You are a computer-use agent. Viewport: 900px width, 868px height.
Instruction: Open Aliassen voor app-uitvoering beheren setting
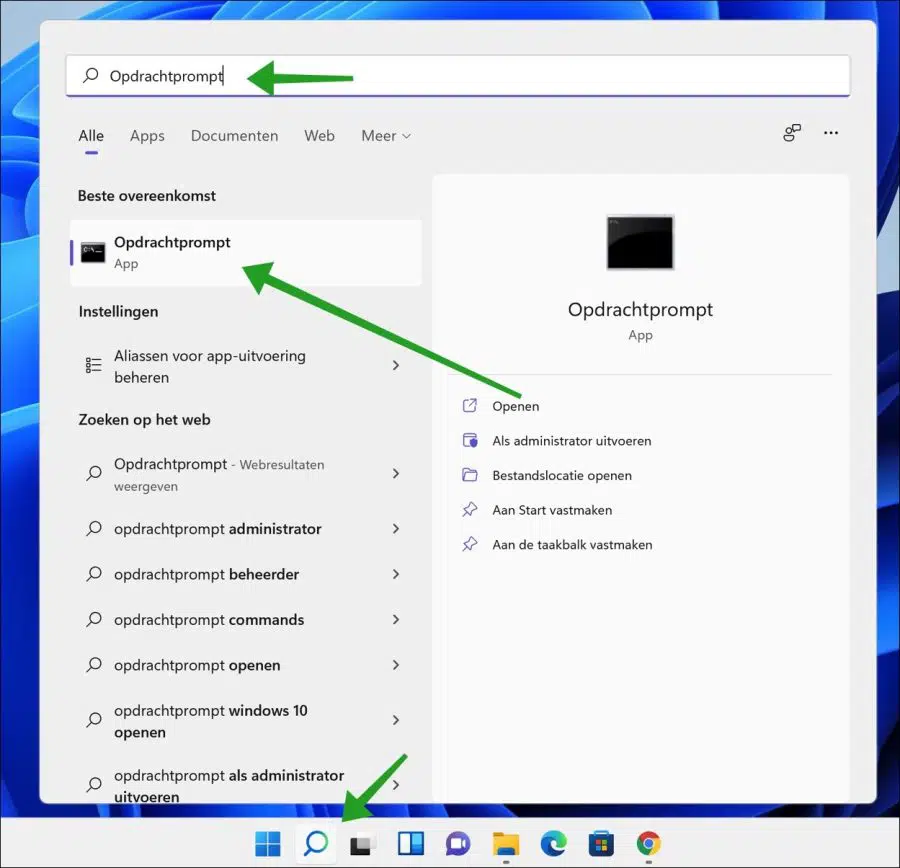[246, 366]
